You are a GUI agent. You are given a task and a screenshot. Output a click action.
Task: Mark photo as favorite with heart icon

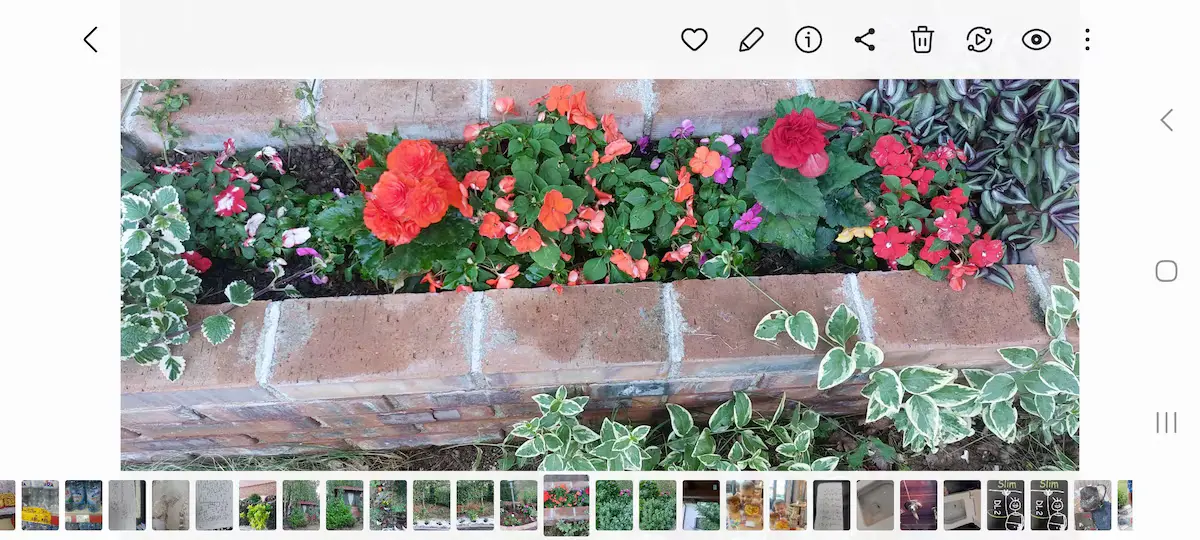click(x=694, y=40)
